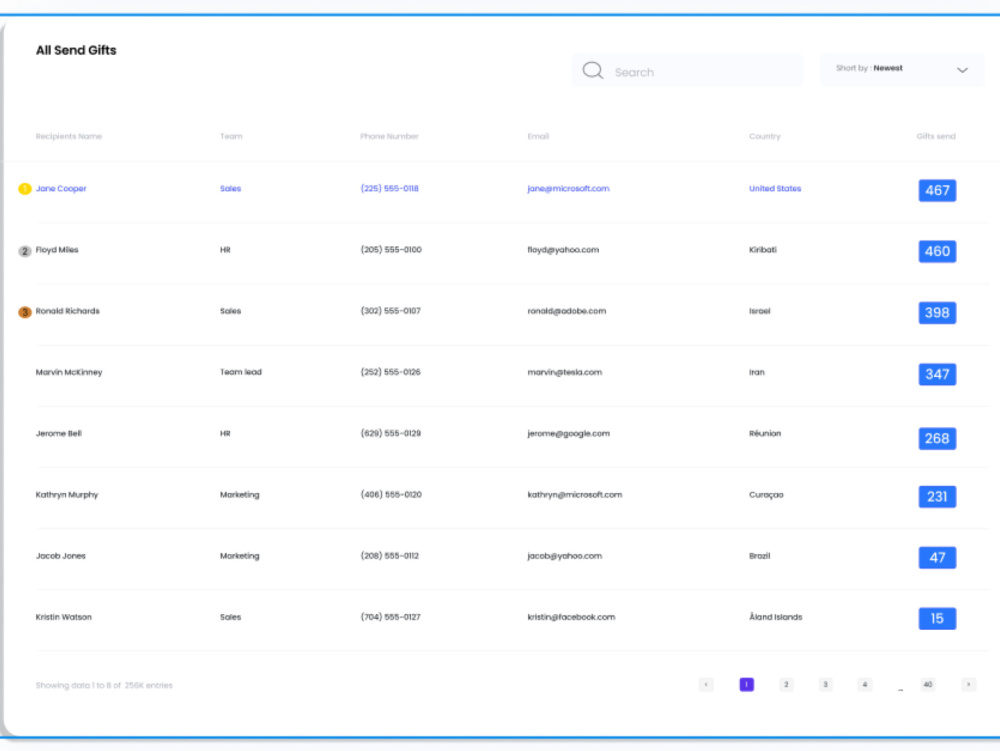Select the United States country link

point(775,189)
